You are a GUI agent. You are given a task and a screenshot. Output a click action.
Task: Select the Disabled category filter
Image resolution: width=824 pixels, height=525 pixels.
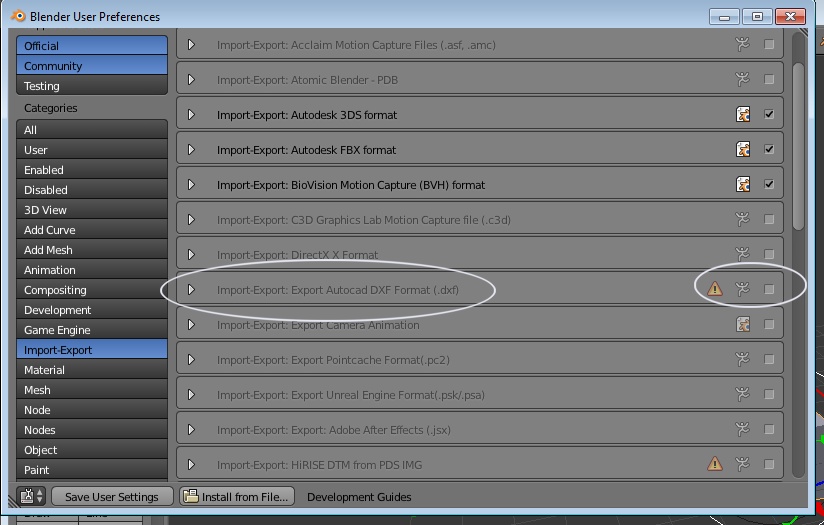tap(92, 189)
